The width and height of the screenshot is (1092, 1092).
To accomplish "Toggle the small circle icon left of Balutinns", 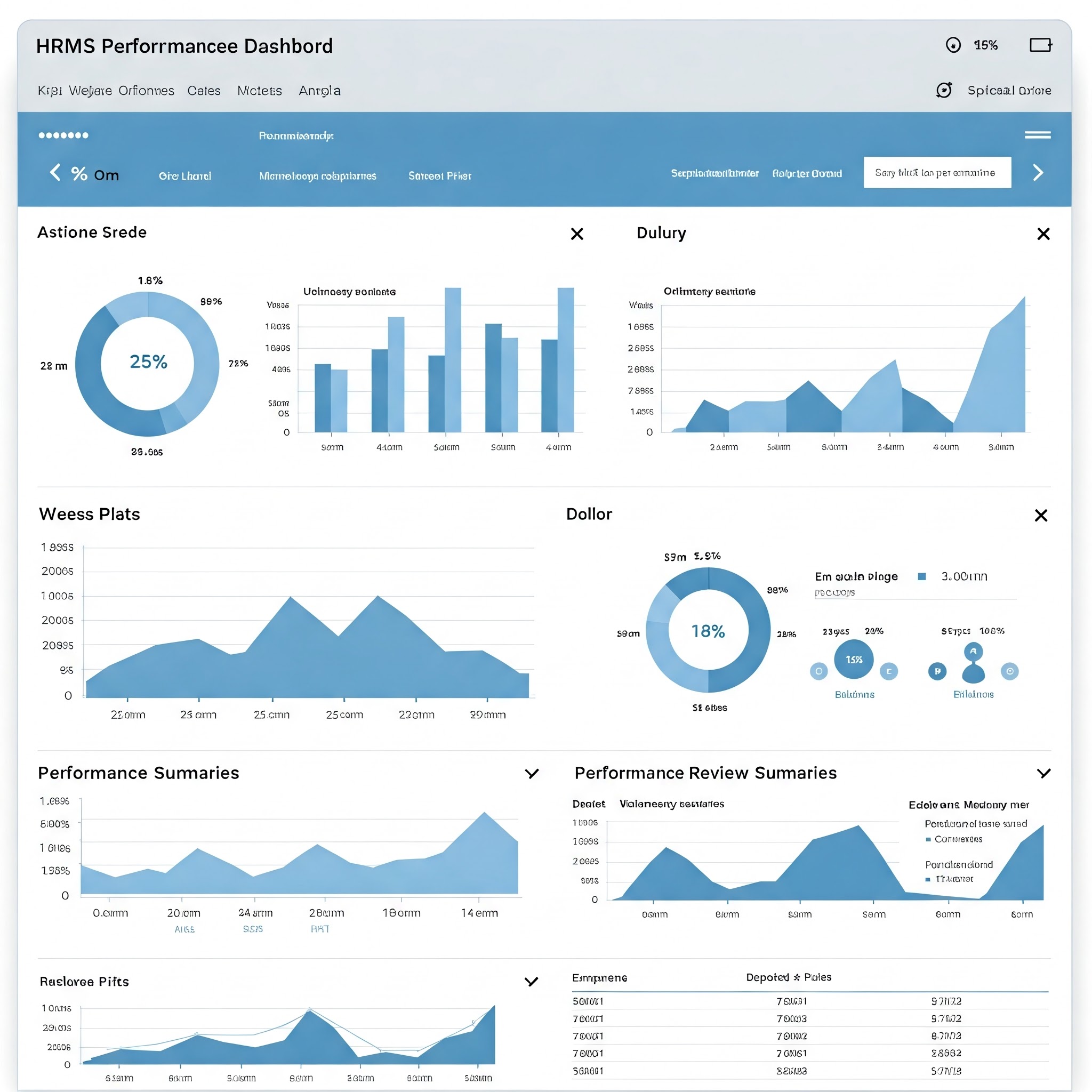I will coord(819,671).
